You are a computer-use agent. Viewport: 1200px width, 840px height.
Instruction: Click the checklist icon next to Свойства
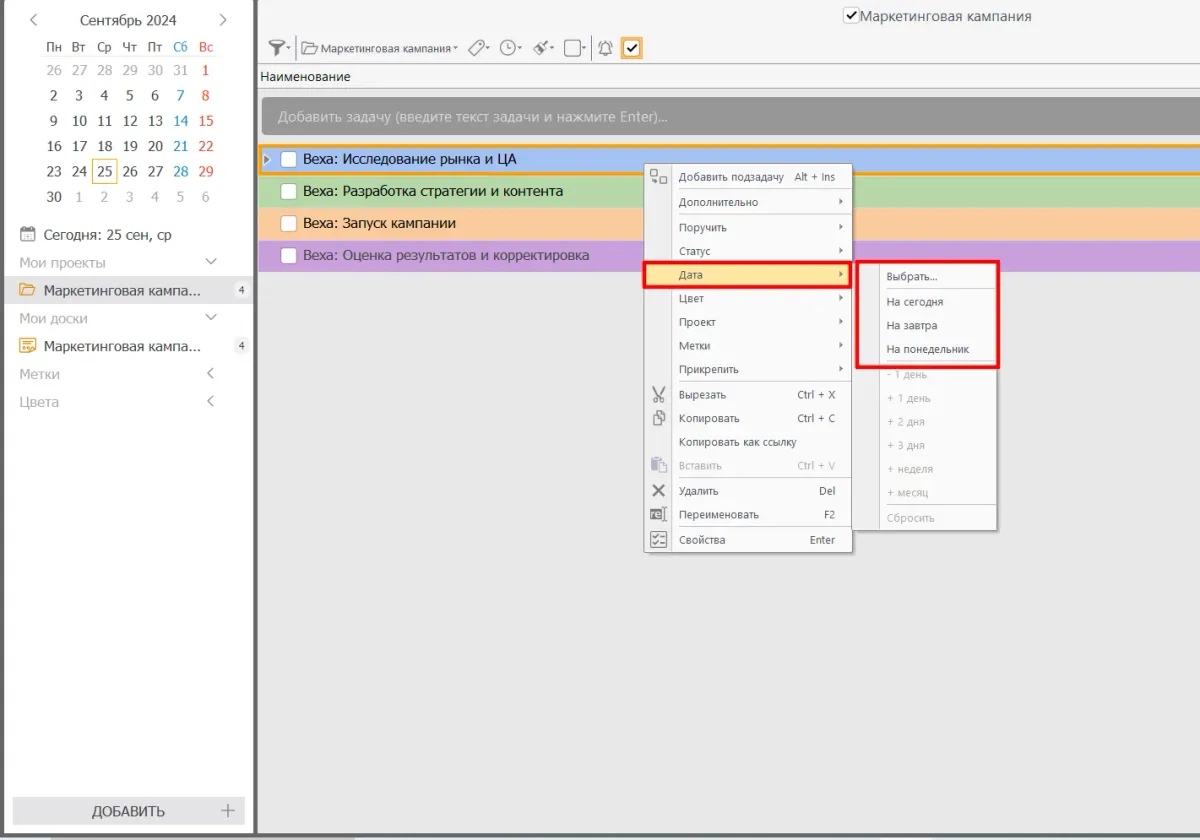(x=658, y=539)
